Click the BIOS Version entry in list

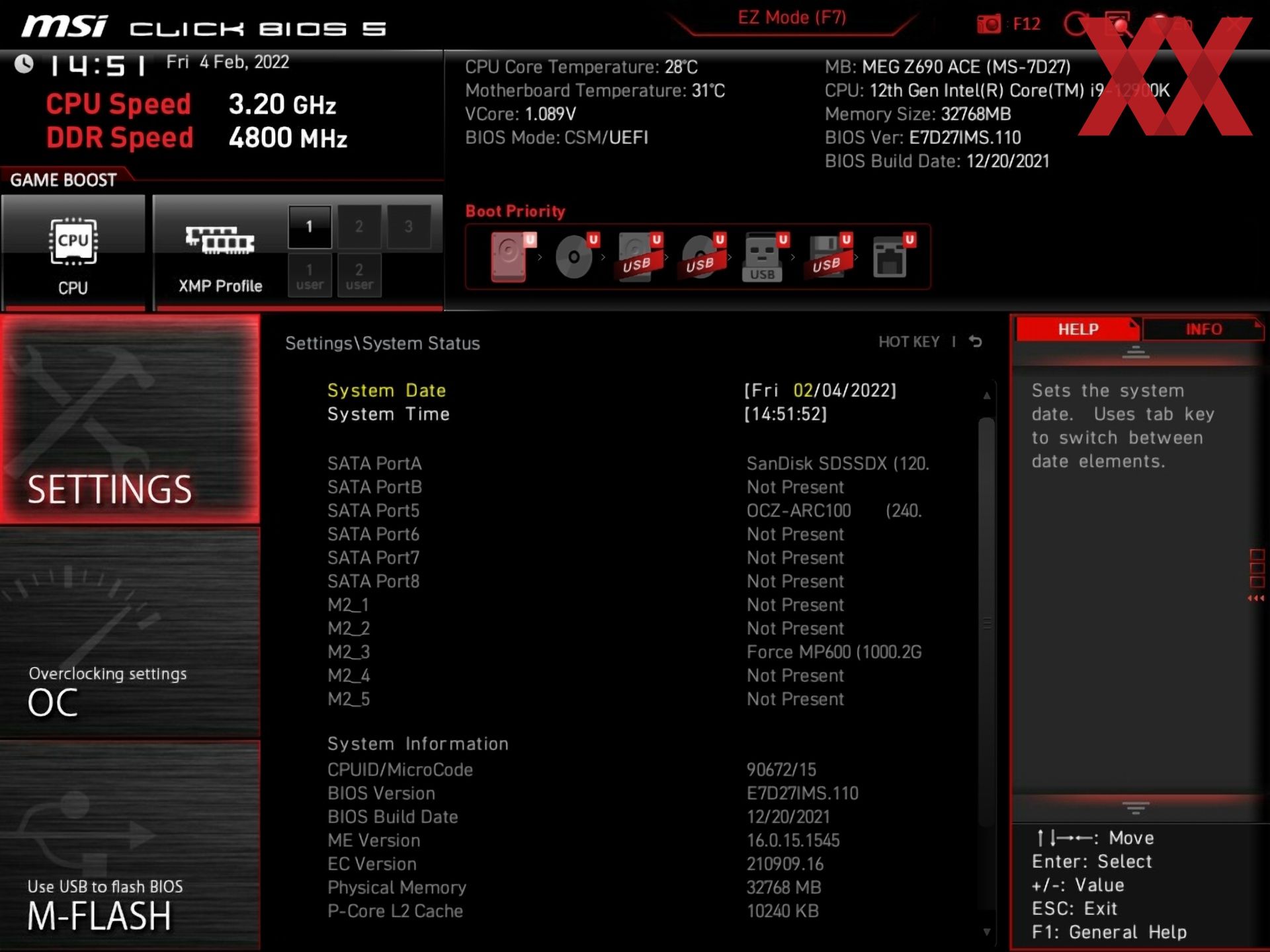tap(381, 793)
